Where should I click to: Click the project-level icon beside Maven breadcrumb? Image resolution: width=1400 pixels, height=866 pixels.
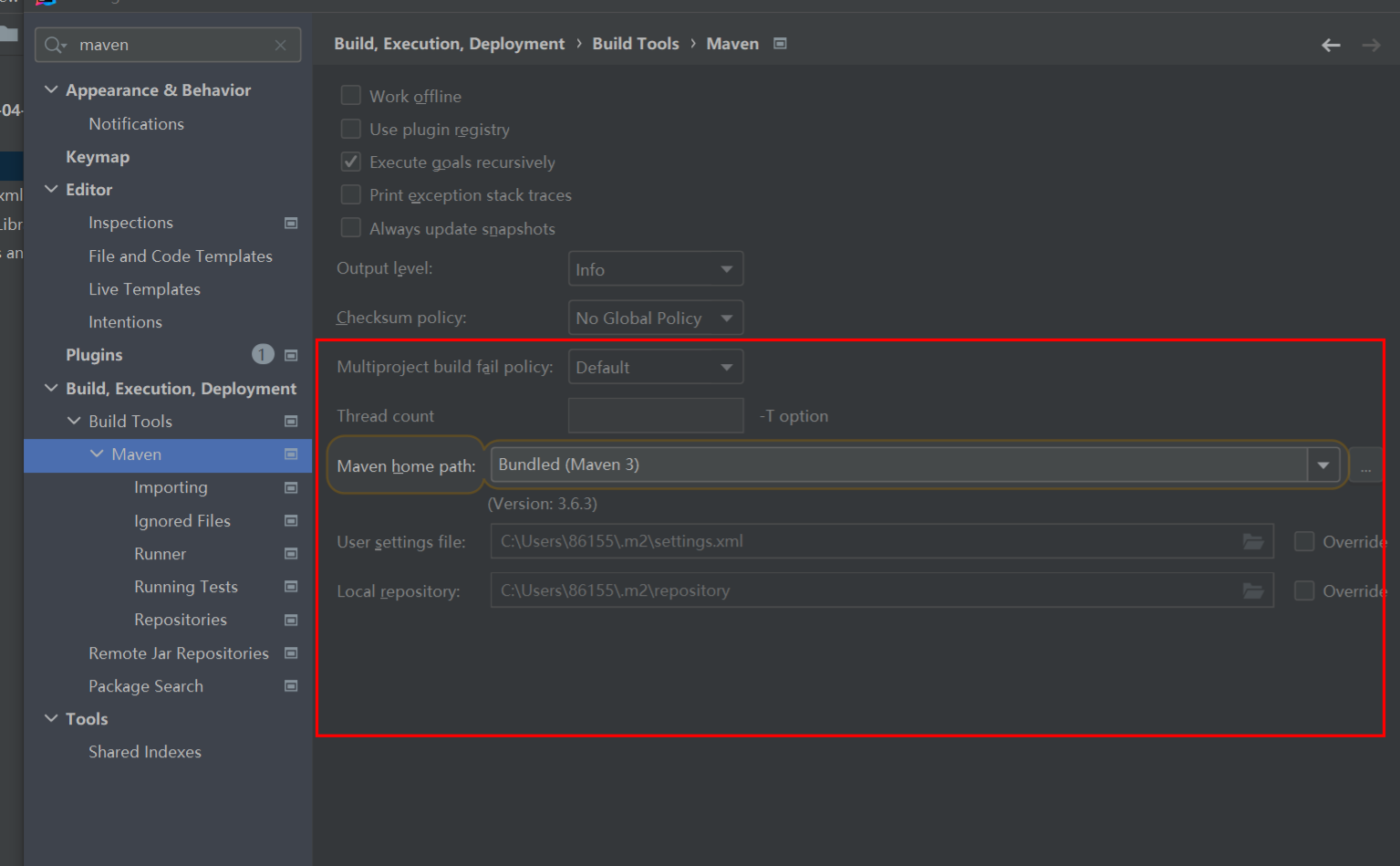pyautogui.click(x=780, y=43)
